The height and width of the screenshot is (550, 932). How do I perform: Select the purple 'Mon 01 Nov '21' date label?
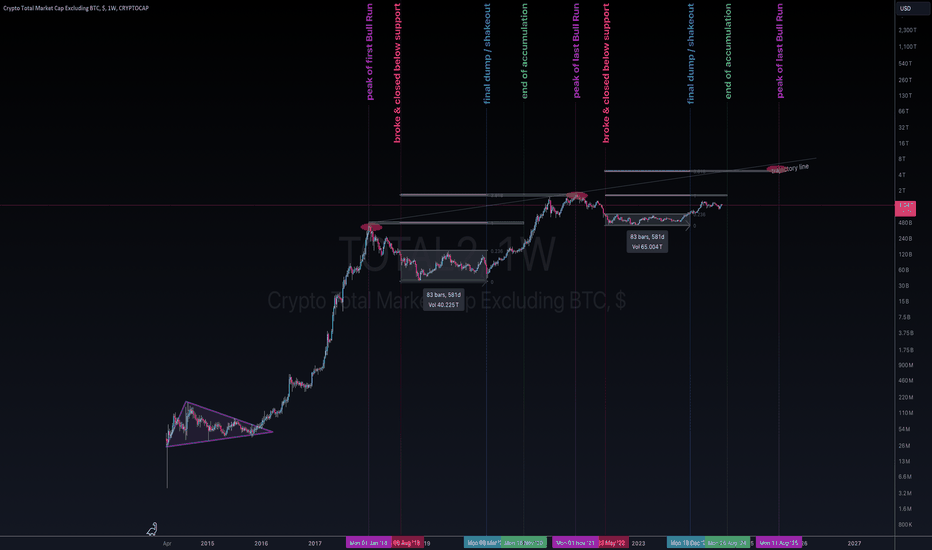(575, 543)
